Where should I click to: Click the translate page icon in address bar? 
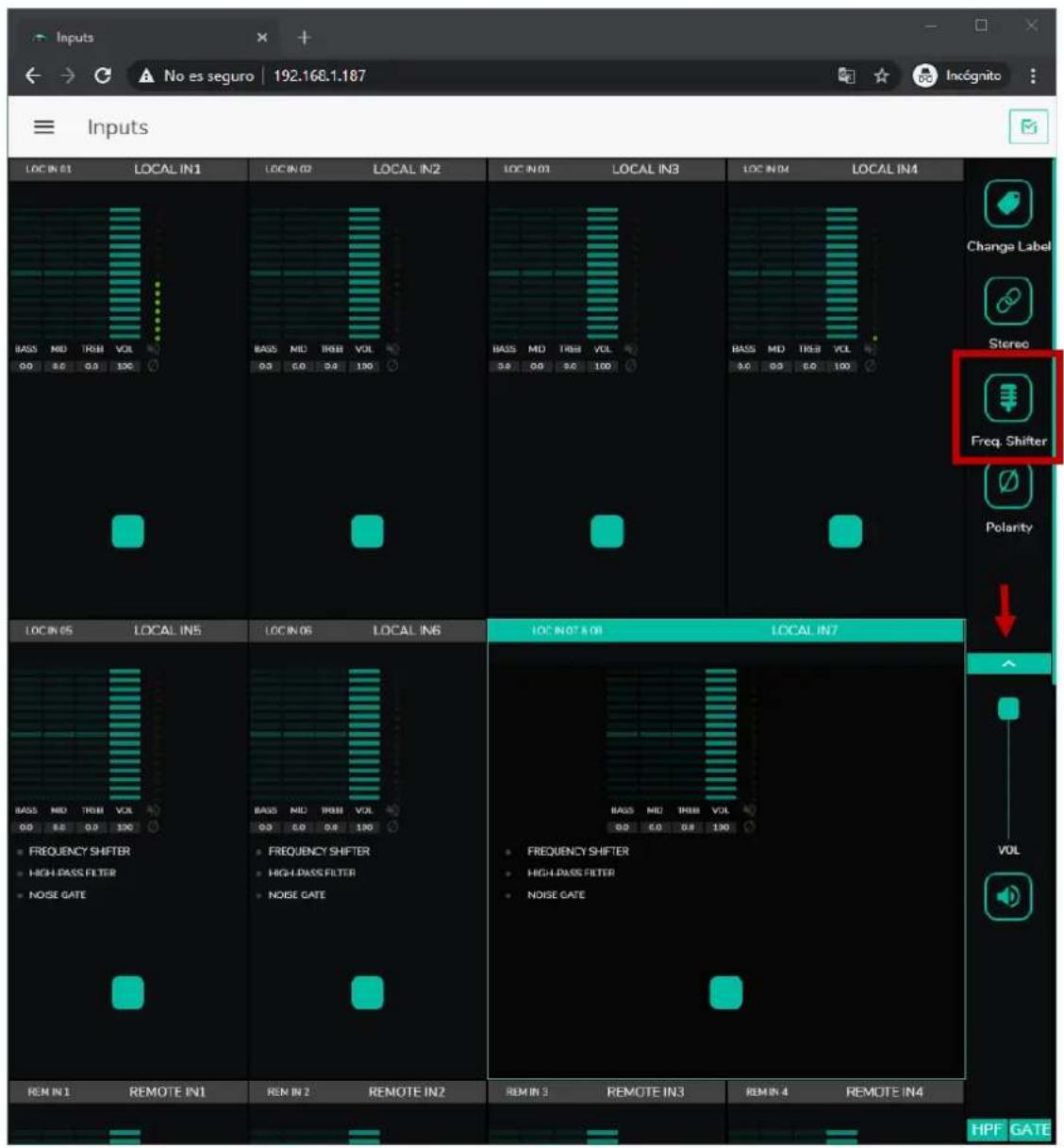pos(846,75)
